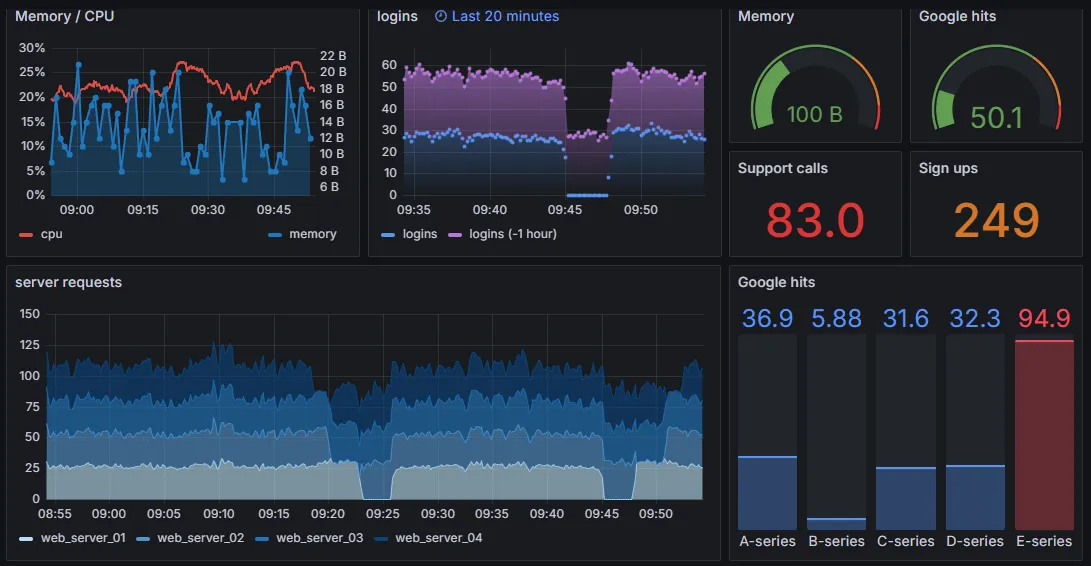
Task: Open the Memory / CPU panel title menu
Action: point(64,17)
